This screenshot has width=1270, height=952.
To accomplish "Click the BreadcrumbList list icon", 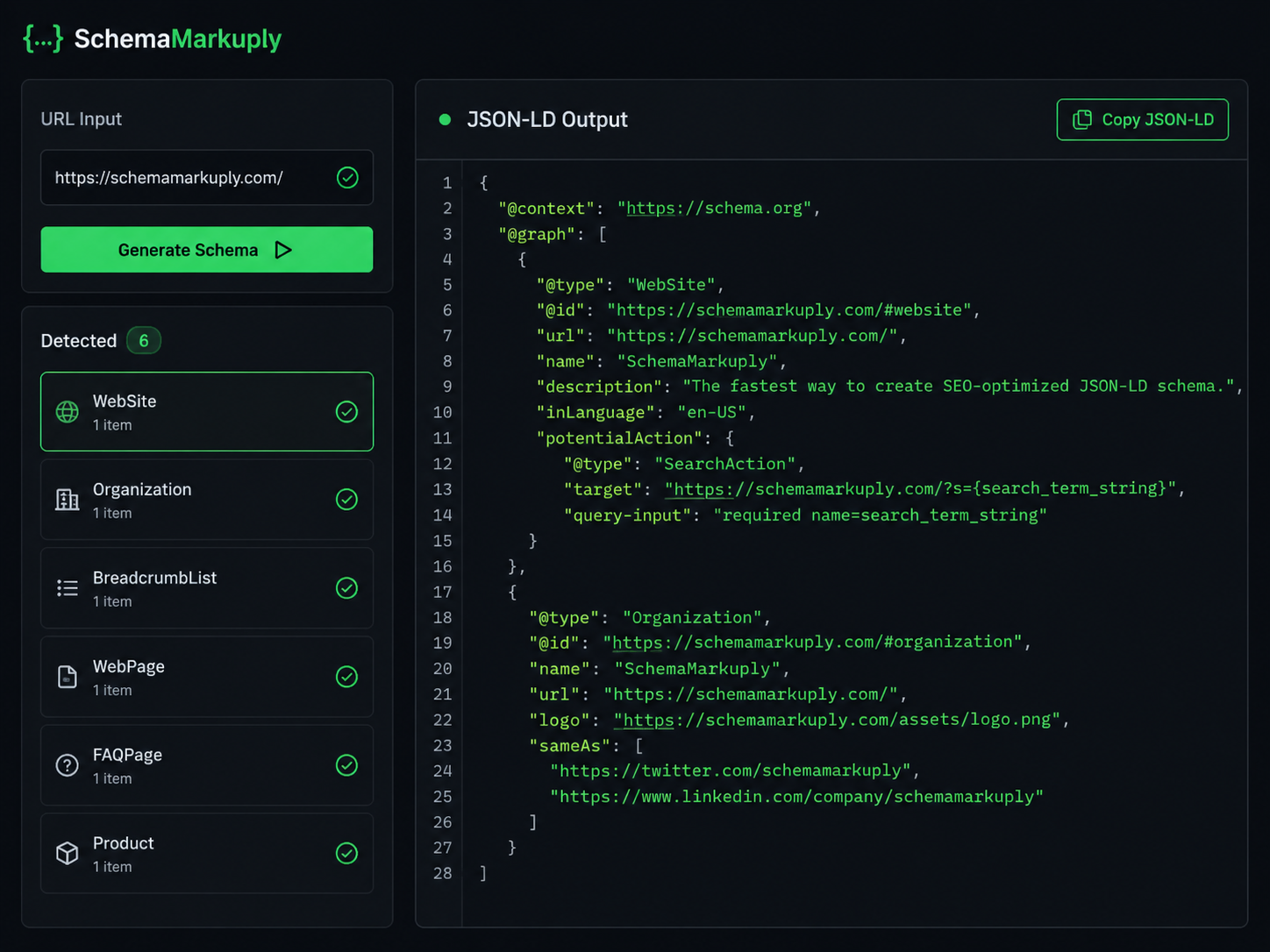I will pyautogui.click(x=68, y=588).
